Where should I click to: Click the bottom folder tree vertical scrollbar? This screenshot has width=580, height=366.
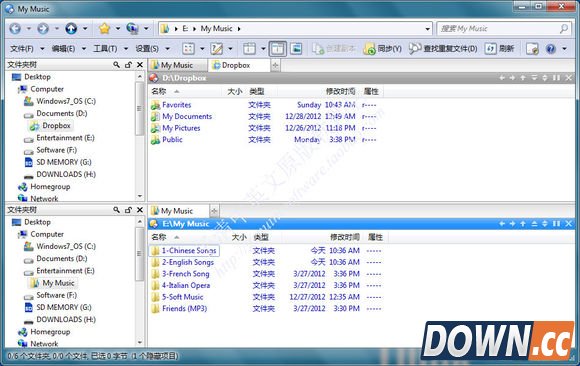pyautogui.click(x=139, y=282)
